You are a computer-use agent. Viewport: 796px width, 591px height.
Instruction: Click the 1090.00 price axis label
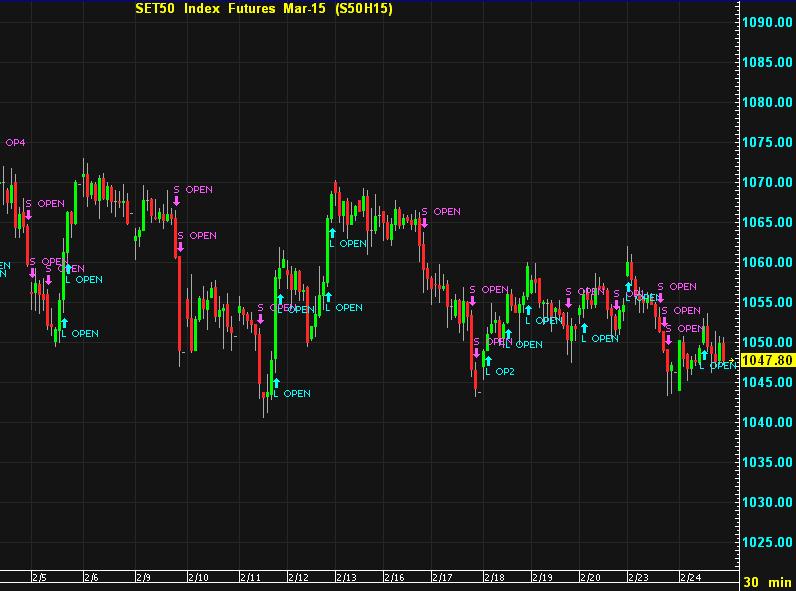[x=768, y=22]
